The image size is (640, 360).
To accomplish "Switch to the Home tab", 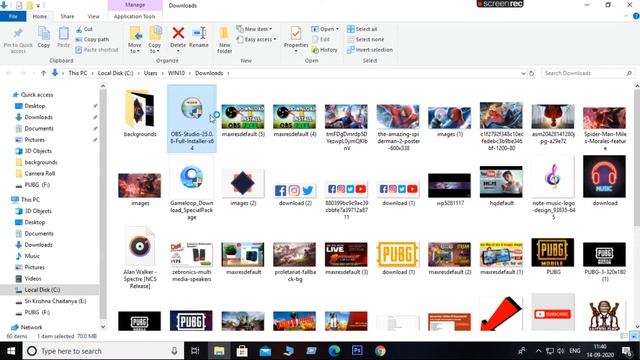I will (40, 16).
